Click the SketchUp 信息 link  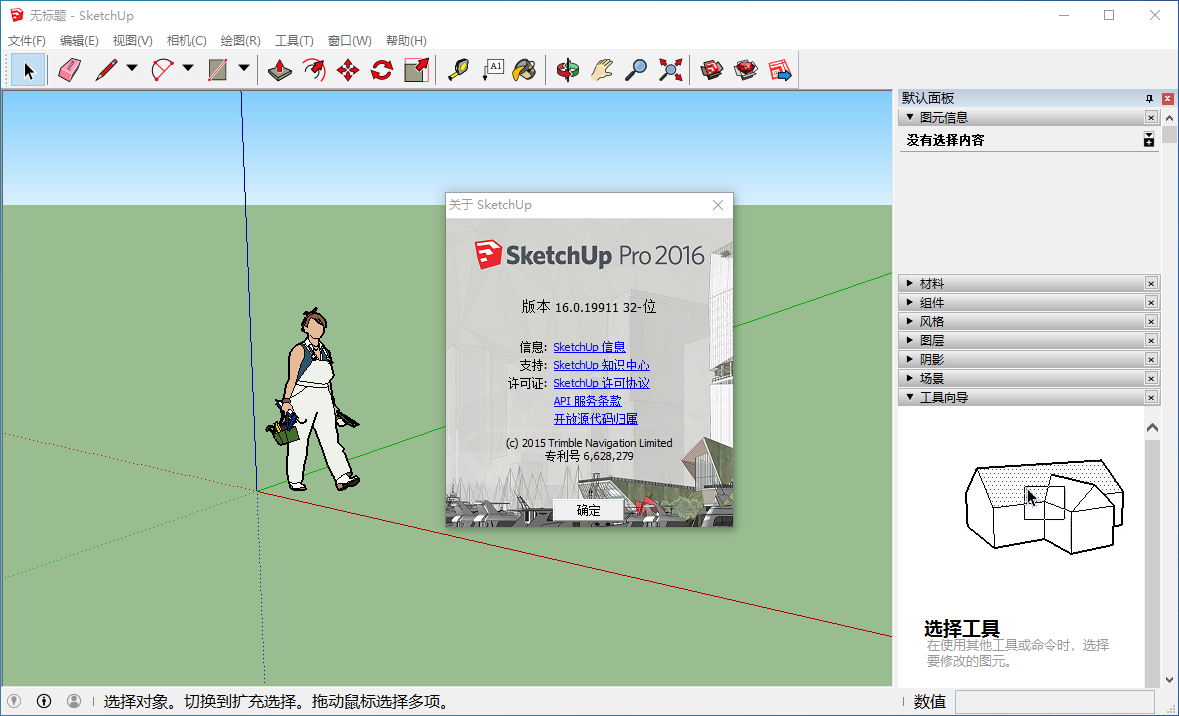[x=590, y=347]
